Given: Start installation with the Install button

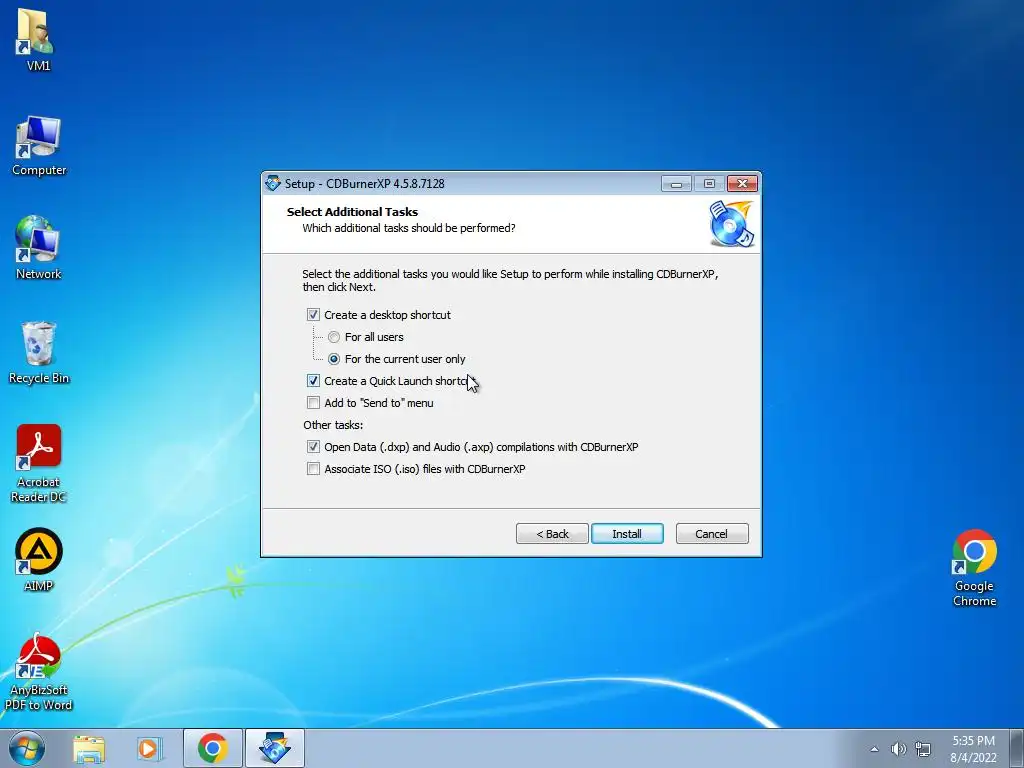Looking at the screenshot, I should click(627, 534).
